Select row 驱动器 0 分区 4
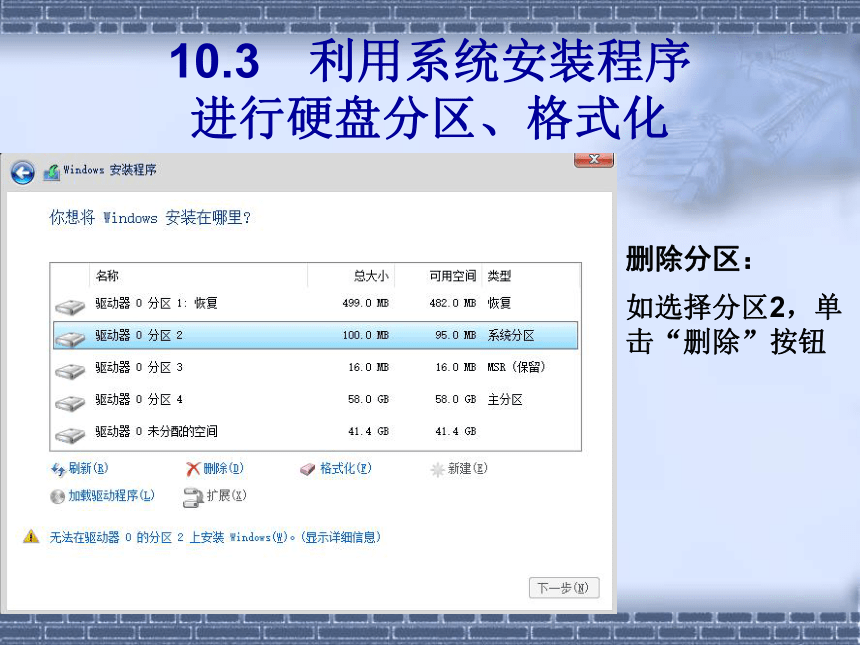860x645 pixels. [315, 399]
